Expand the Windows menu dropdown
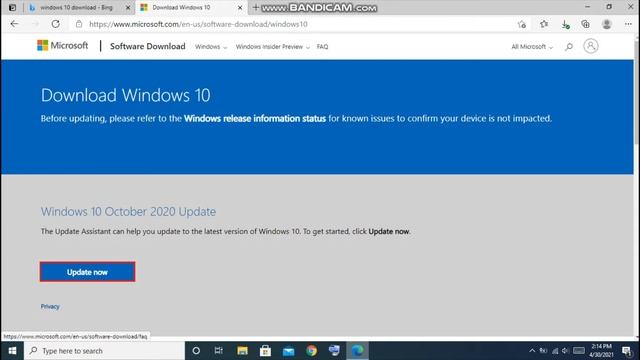The height and width of the screenshot is (360, 640). (x=211, y=47)
